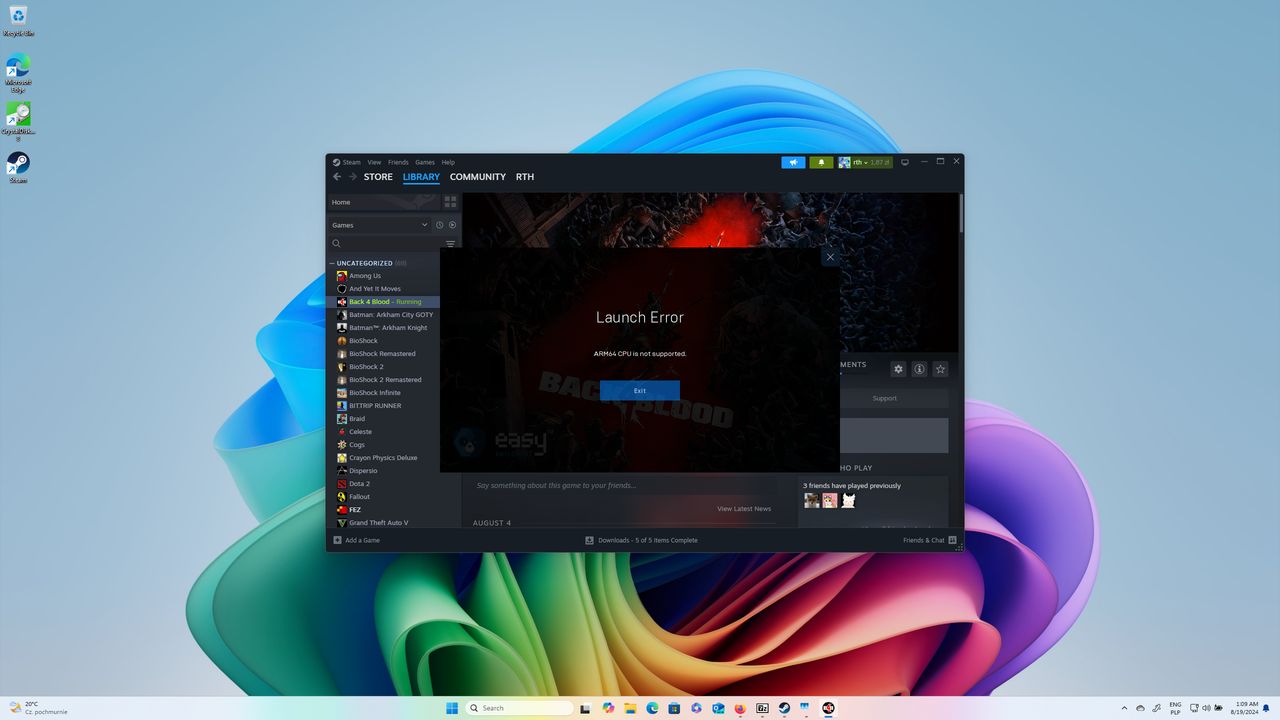The height and width of the screenshot is (720, 1280).
Task: Open Downloads - 5 of 5 Items Complete
Action: pos(641,540)
